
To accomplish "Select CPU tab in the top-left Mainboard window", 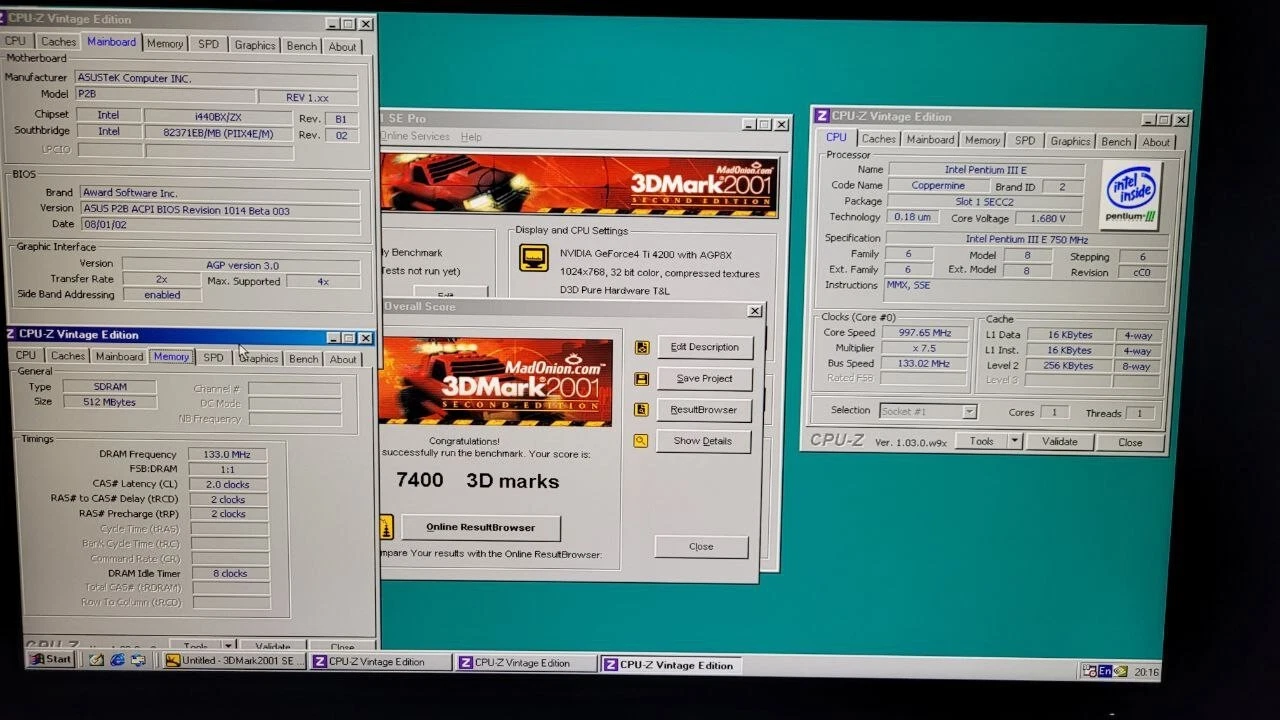I will pos(15,41).
